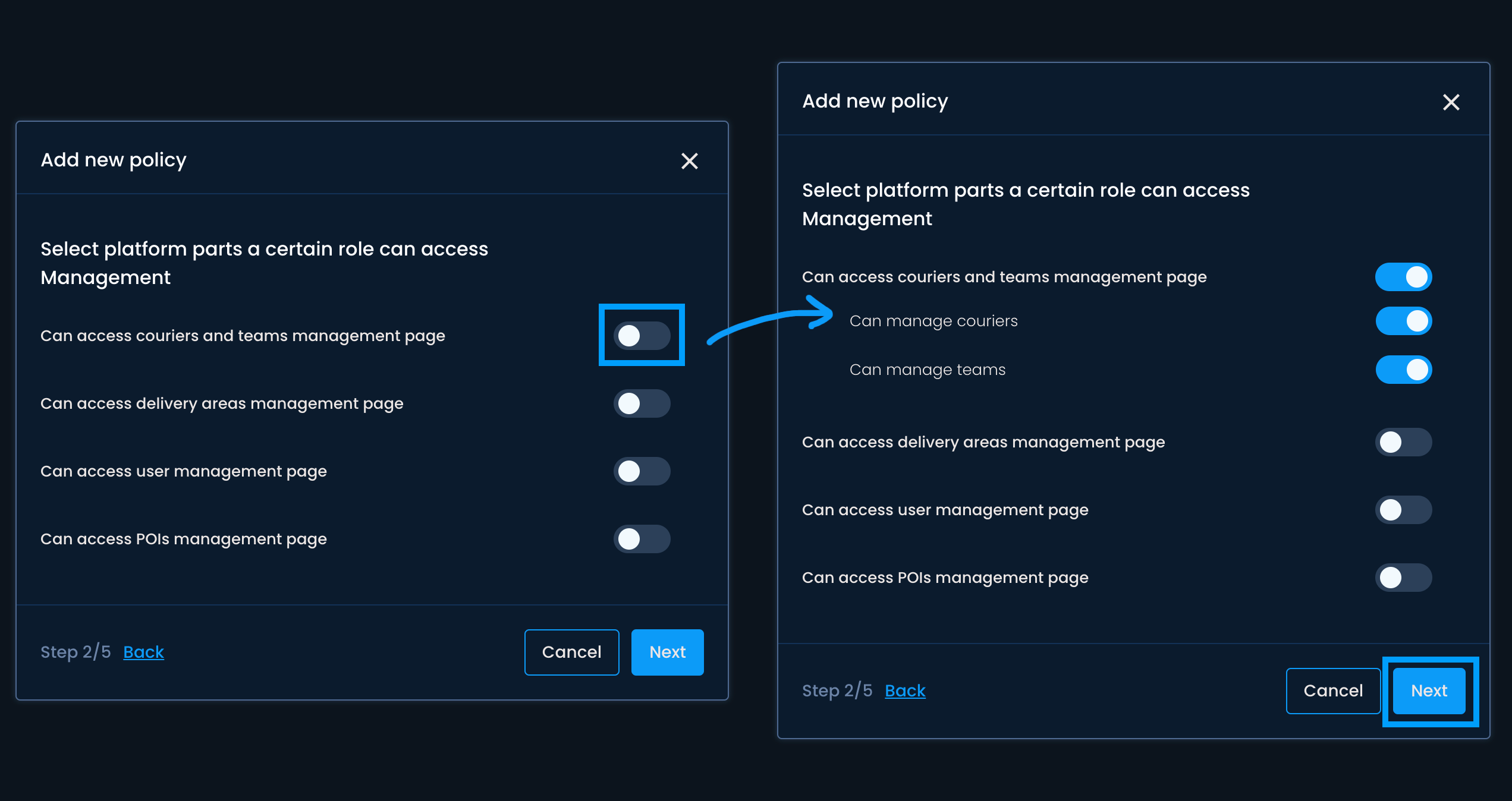Toggle POIs management access in left dialog

tap(642, 539)
